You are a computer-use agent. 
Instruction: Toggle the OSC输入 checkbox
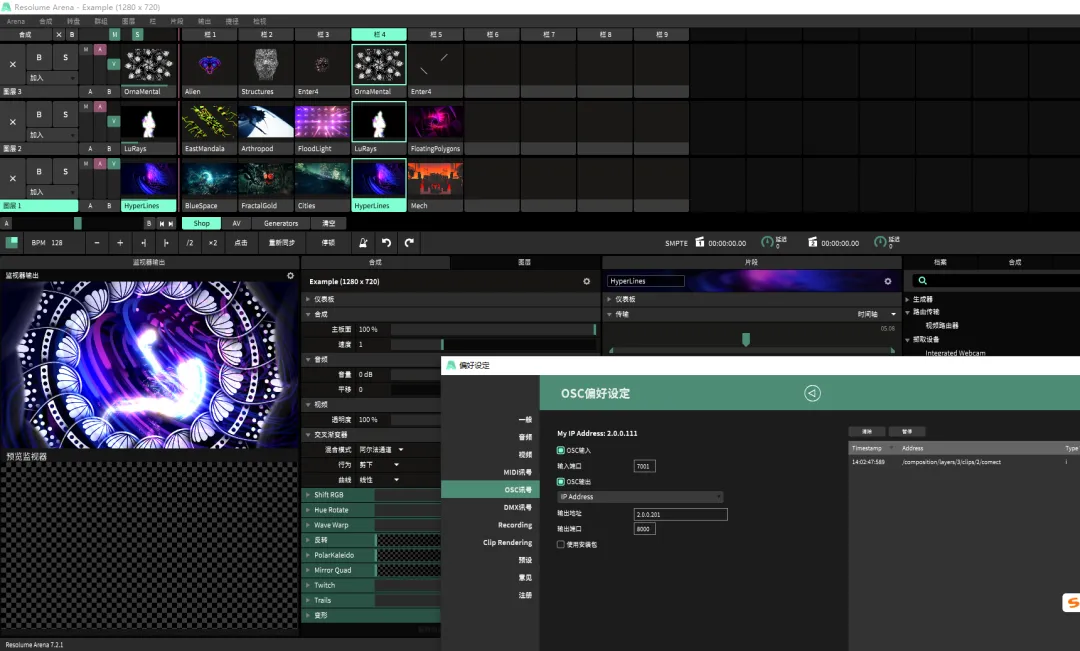pos(561,450)
